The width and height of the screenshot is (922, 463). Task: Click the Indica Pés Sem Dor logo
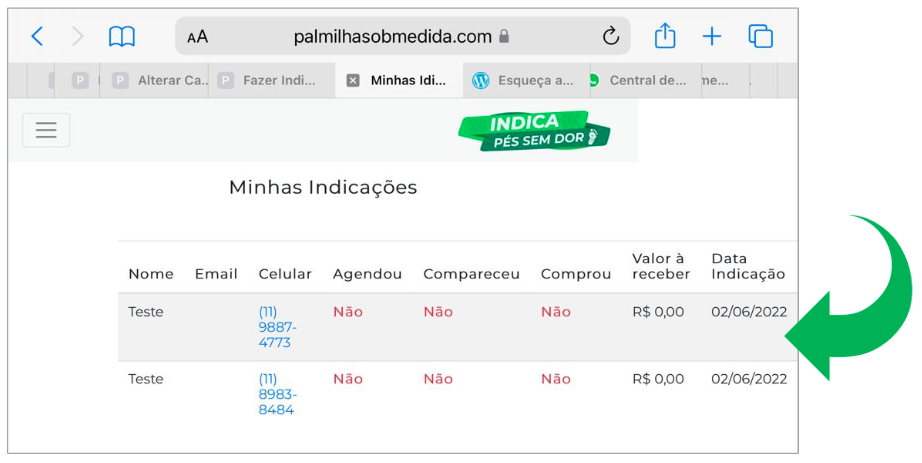click(x=534, y=131)
